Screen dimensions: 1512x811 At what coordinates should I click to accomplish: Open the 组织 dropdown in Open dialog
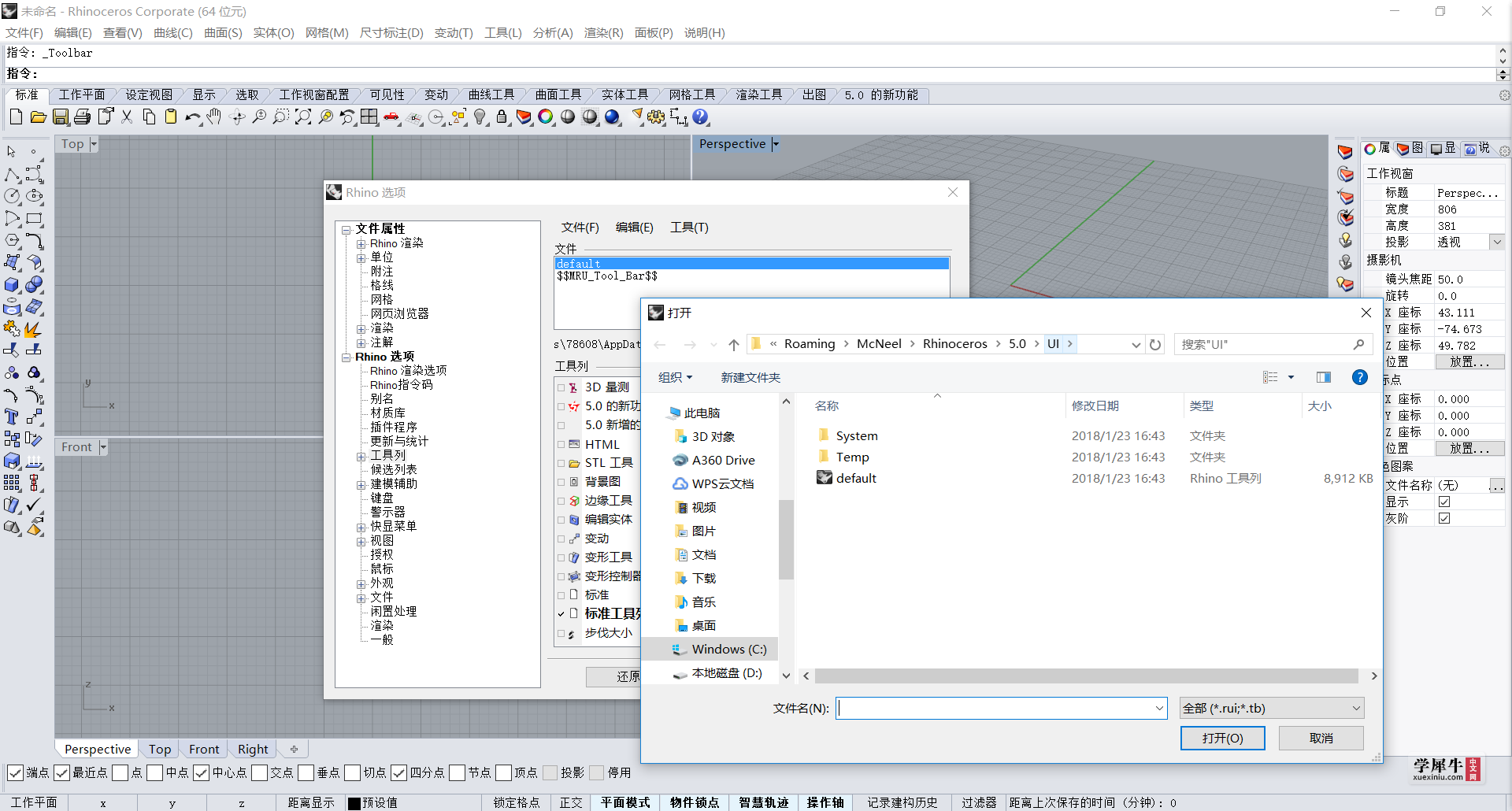coord(675,377)
